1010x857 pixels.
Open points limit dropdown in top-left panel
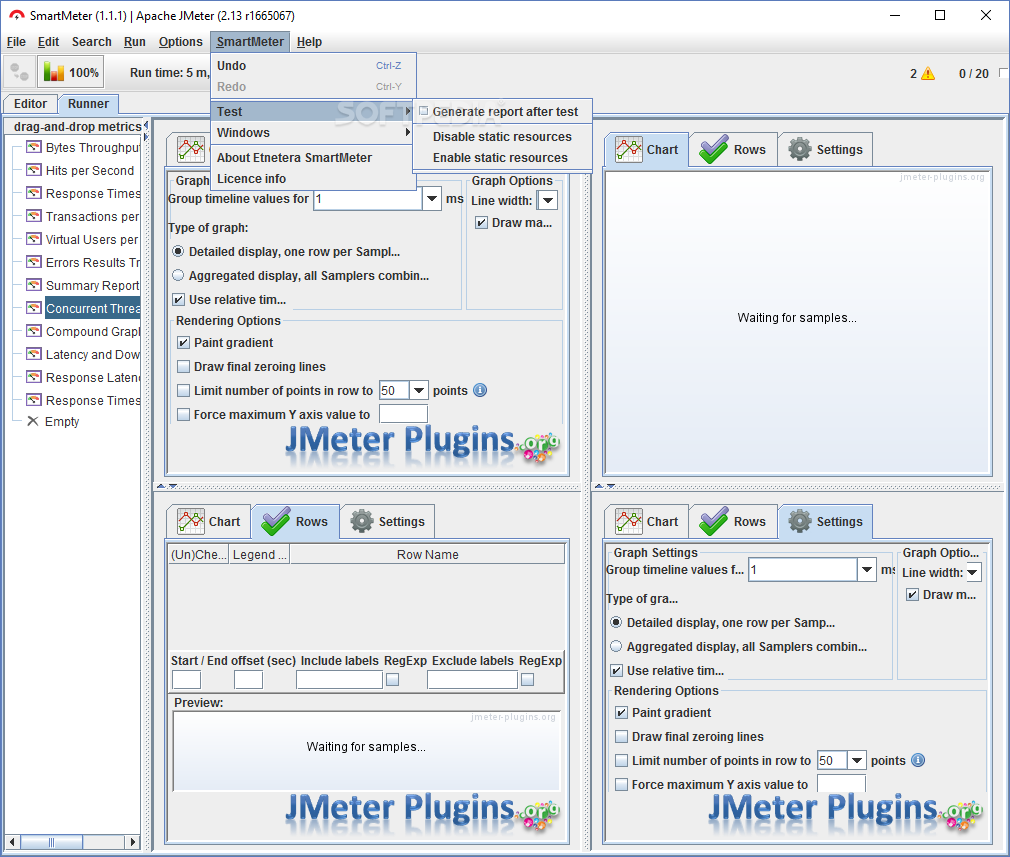419,390
